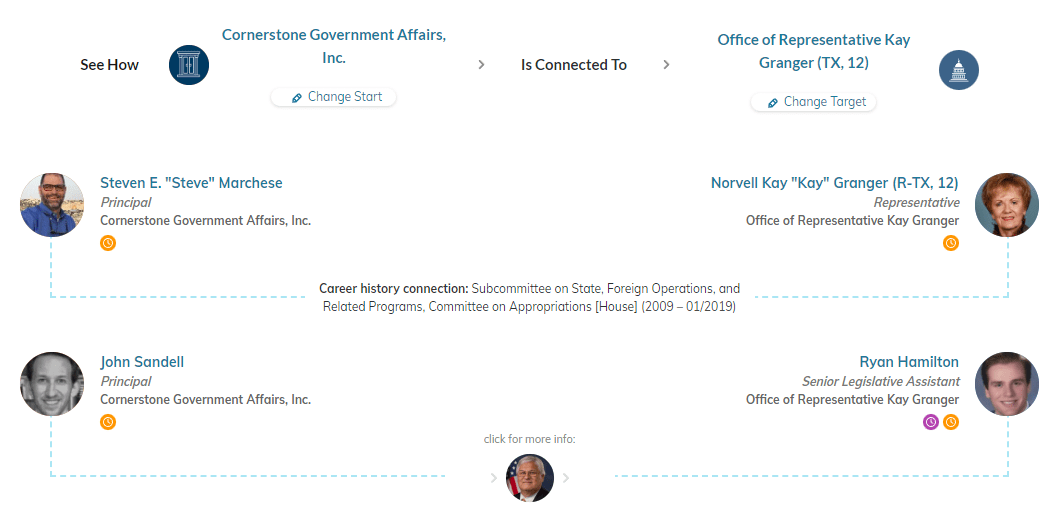Click the Cornerstone Government Affairs building icon
The width and height of the screenshot is (1057, 525).
coord(189,65)
